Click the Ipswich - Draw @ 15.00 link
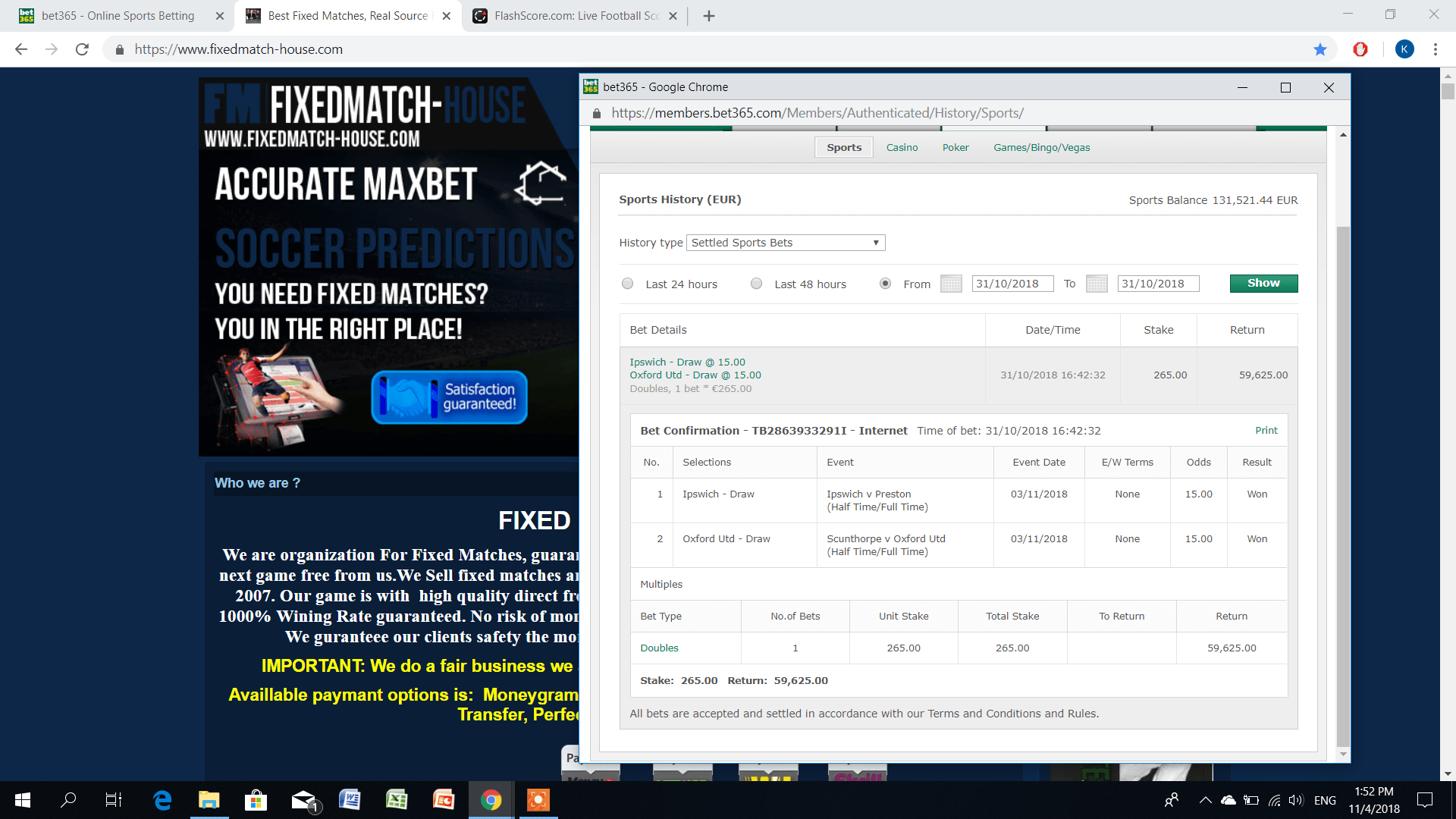Screen dimensions: 1456x819 coord(687,362)
